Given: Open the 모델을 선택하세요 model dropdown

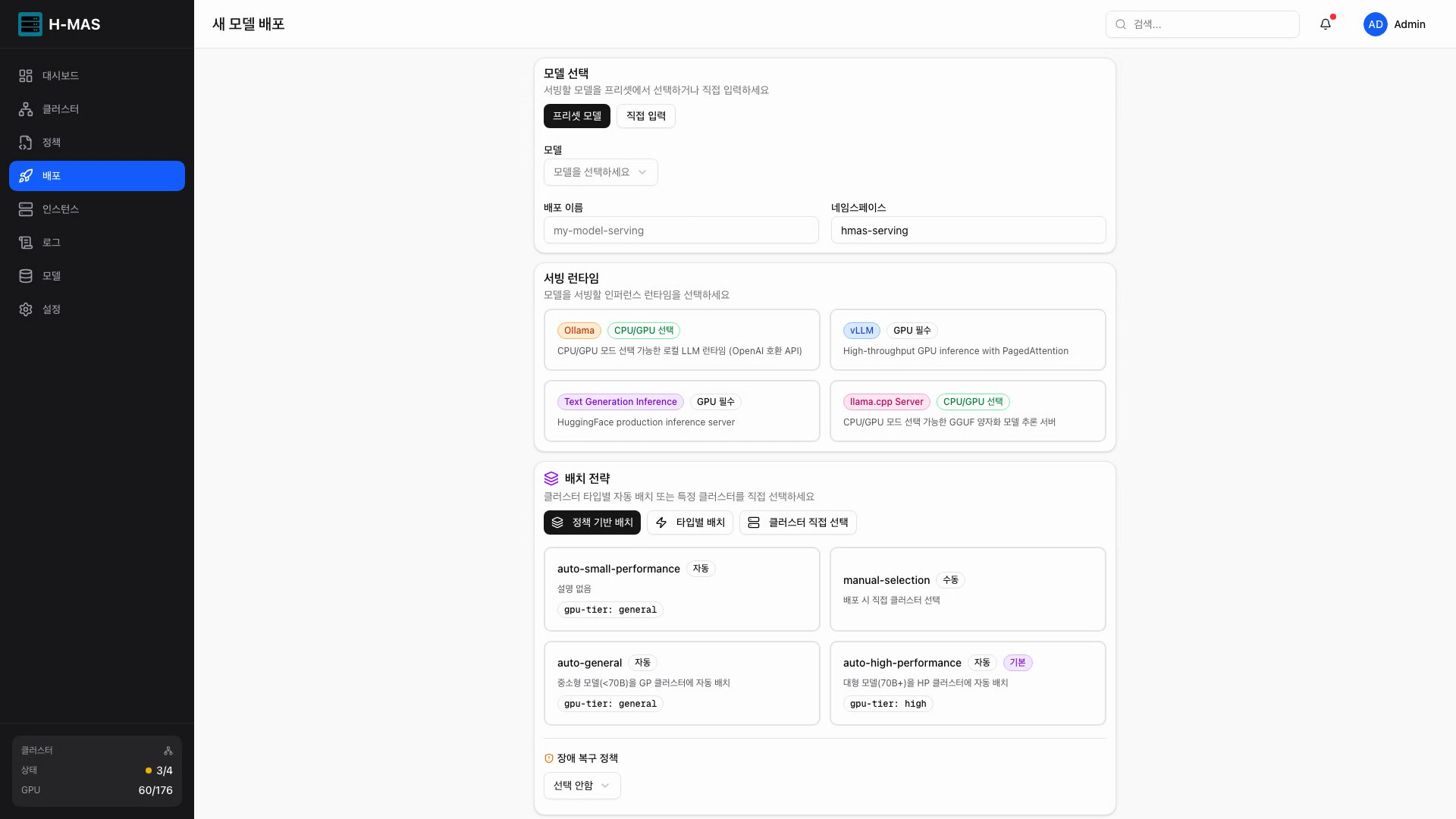Looking at the screenshot, I should (x=600, y=172).
